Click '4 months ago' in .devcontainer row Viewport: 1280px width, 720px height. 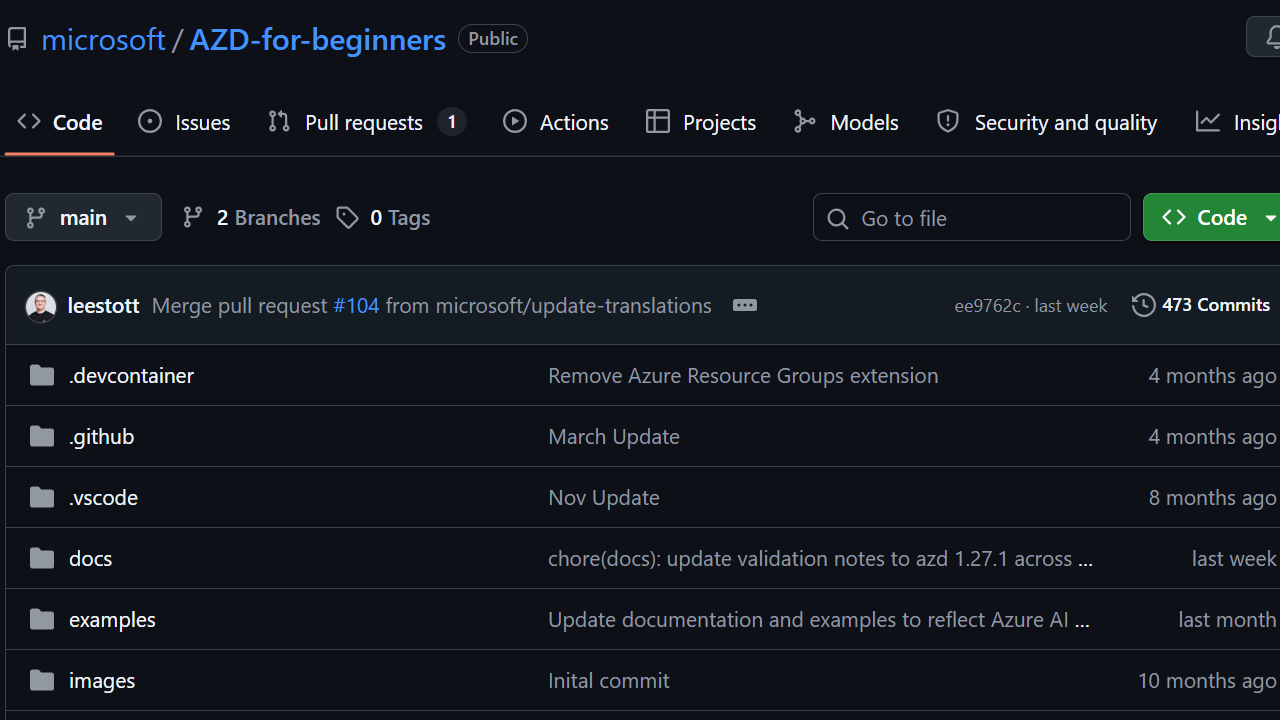(x=1213, y=375)
